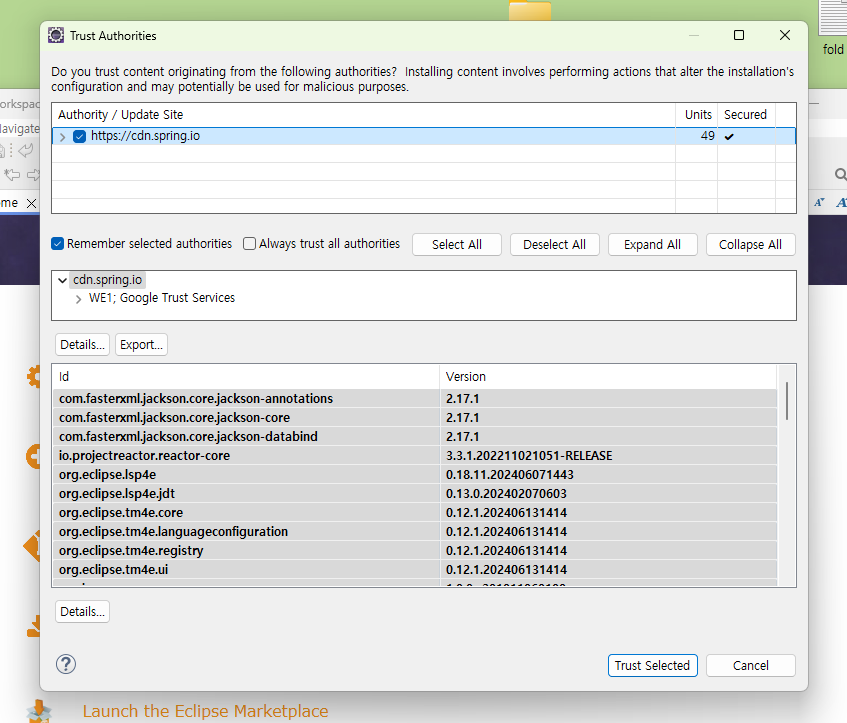Select com.fasterxml.jackson.core.jackson-core row

[414, 417]
